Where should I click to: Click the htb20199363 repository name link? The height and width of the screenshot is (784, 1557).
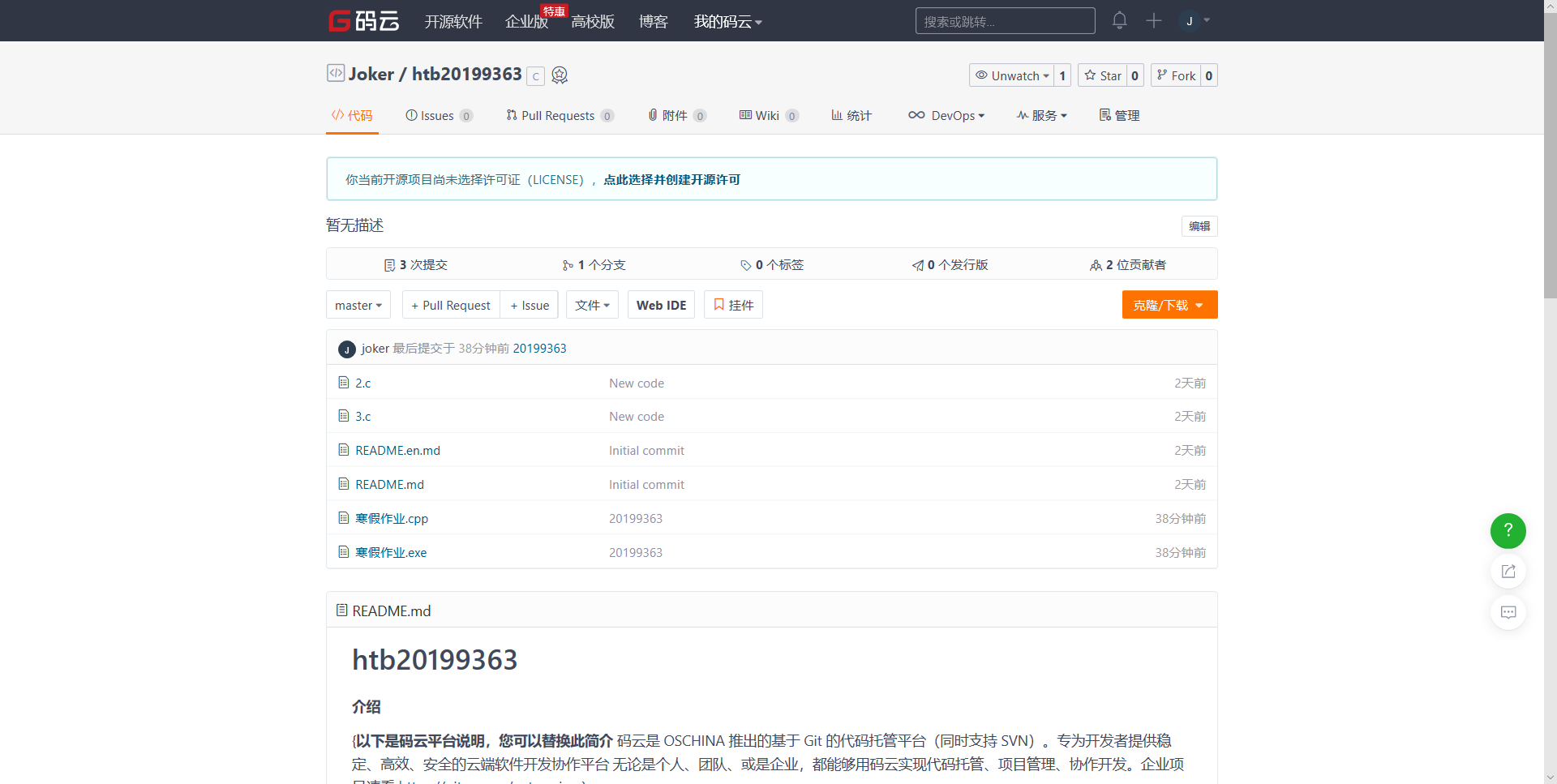(x=467, y=74)
